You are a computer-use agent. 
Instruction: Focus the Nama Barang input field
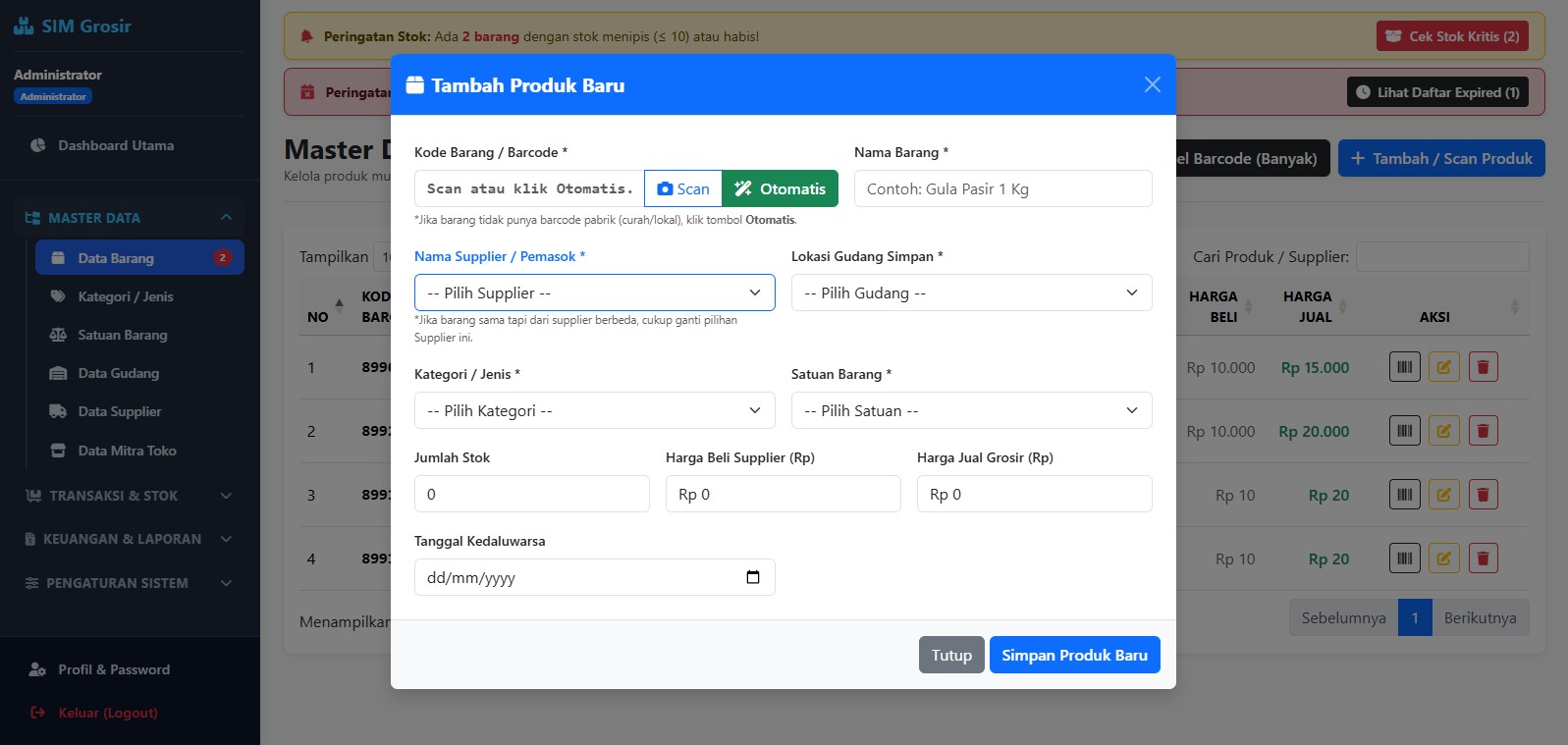pos(1003,188)
